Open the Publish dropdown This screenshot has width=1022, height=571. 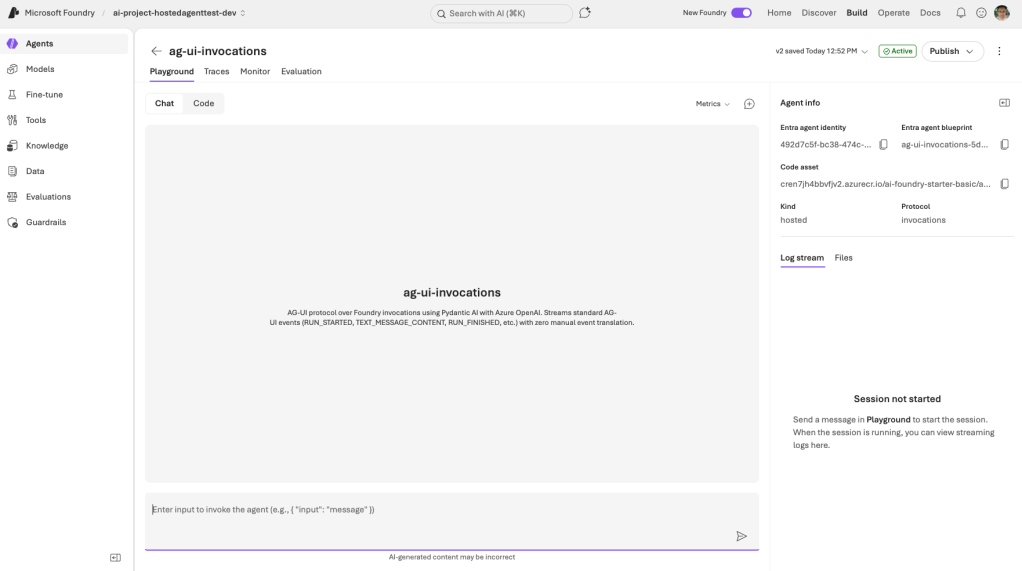tap(951, 51)
